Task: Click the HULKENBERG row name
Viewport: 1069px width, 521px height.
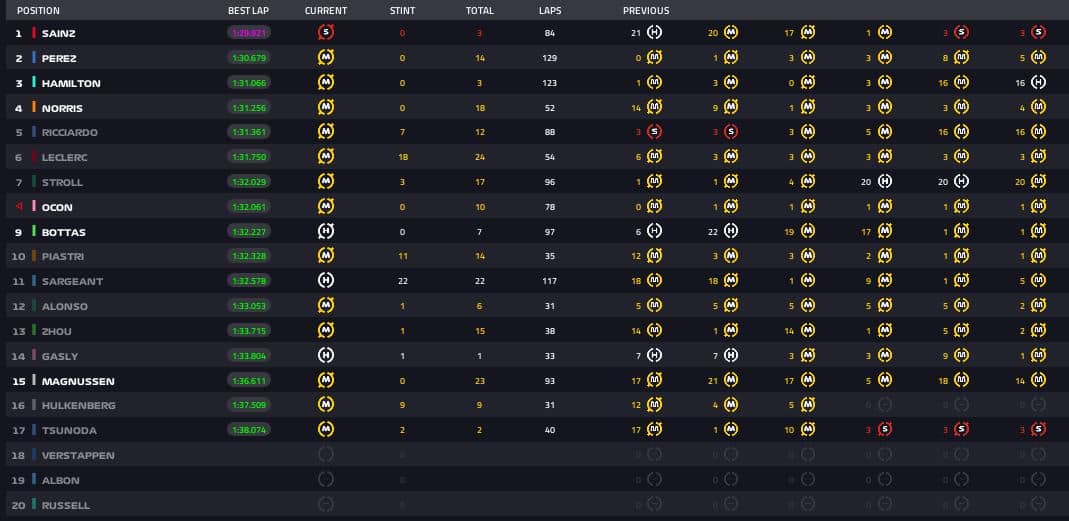Action: tap(78, 406)
